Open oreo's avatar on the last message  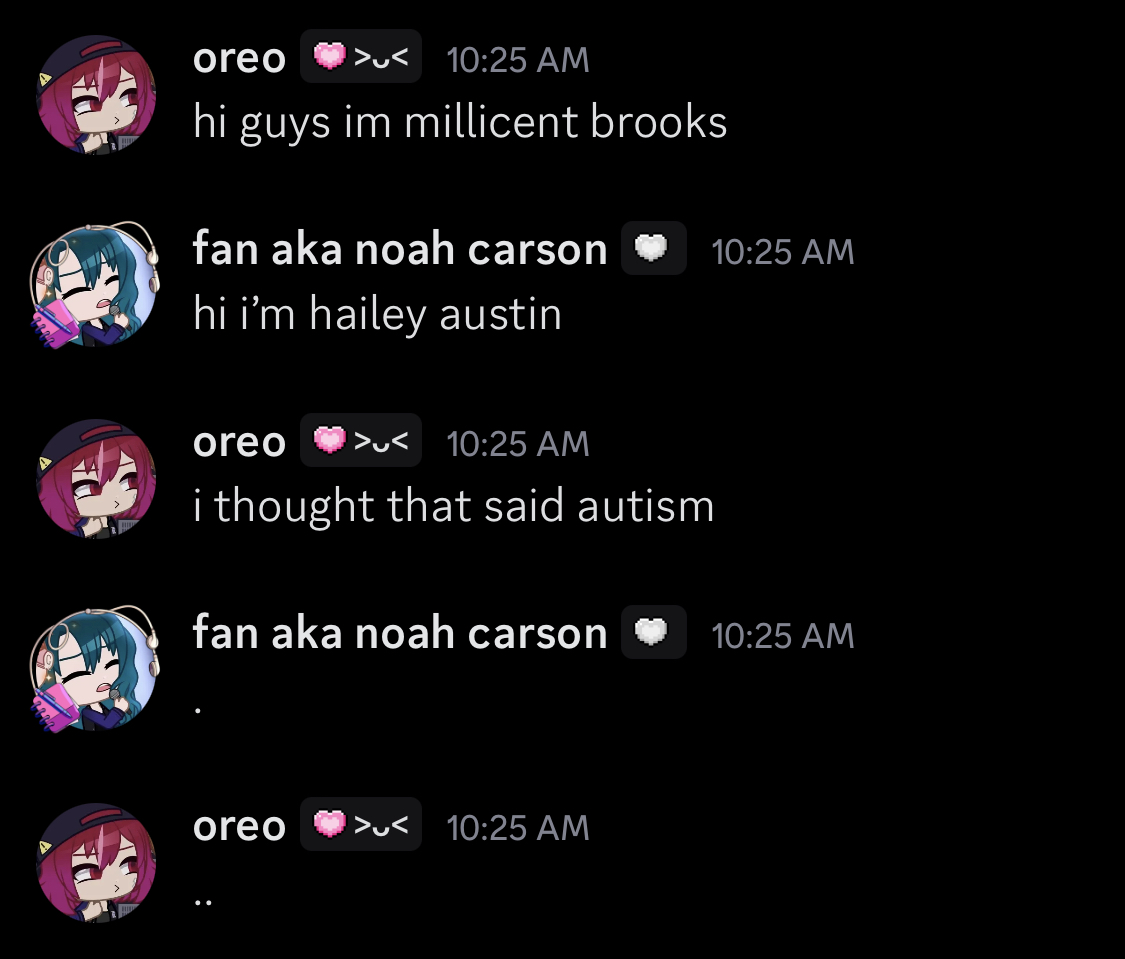click(96, 862)
